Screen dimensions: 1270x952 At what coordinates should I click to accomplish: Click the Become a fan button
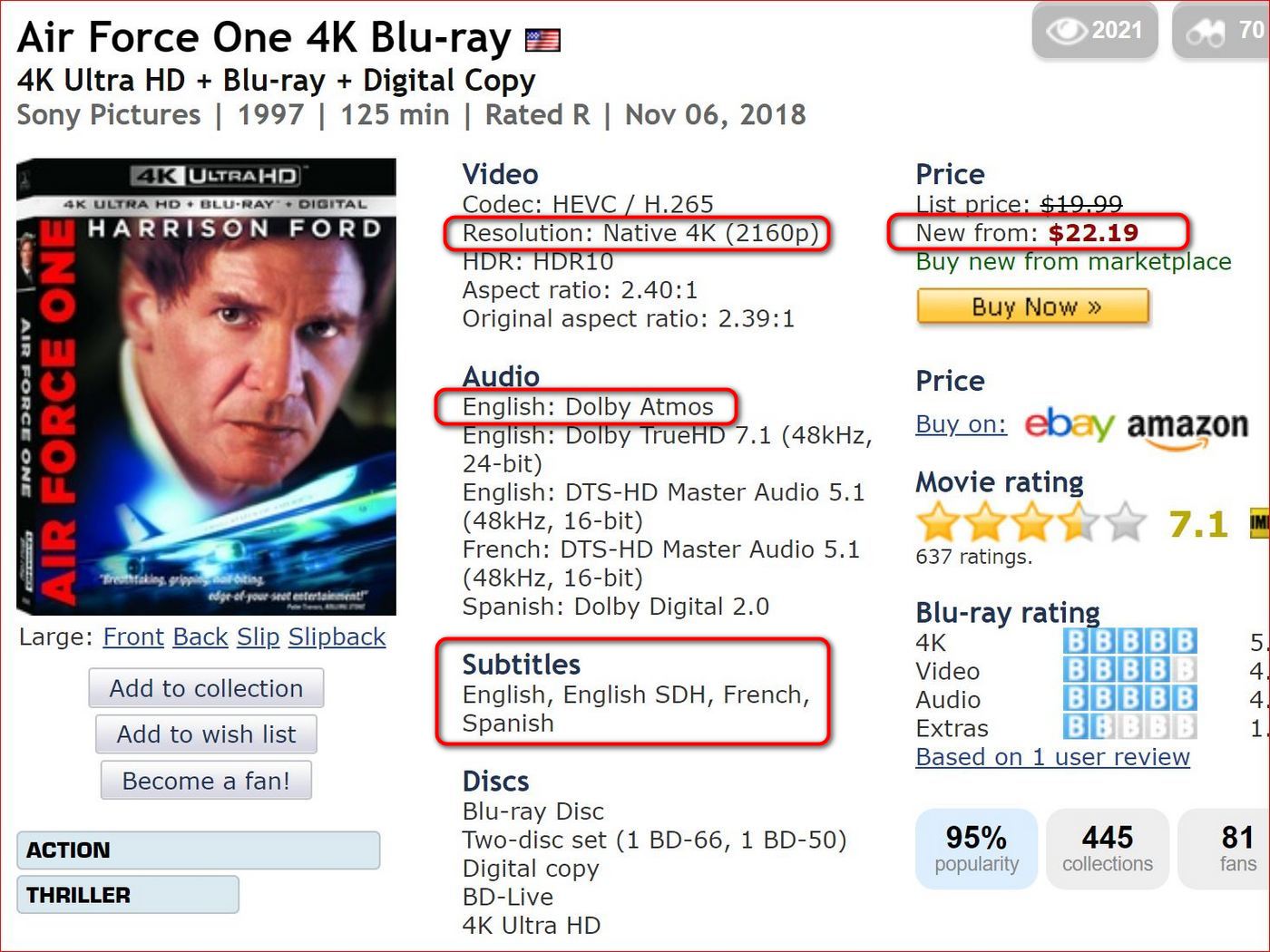[206, 781]
